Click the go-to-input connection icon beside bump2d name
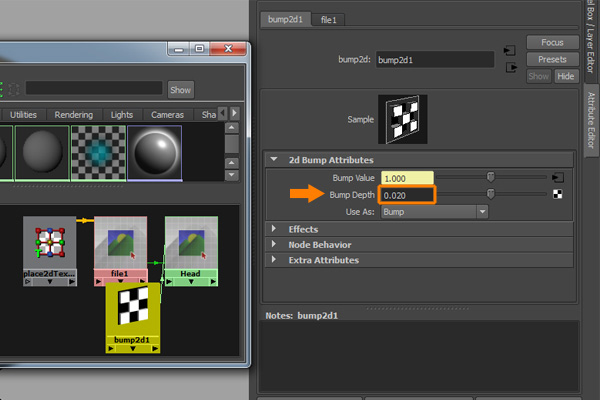The width and height of the screenshot is (600, 400). [509, 49]
